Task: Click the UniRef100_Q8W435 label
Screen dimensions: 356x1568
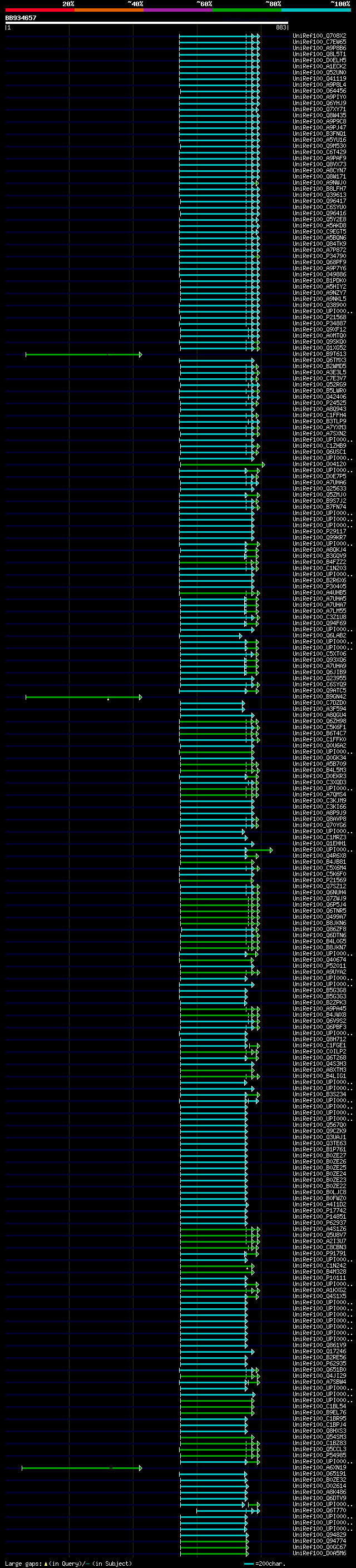Action: pos(319,116)
